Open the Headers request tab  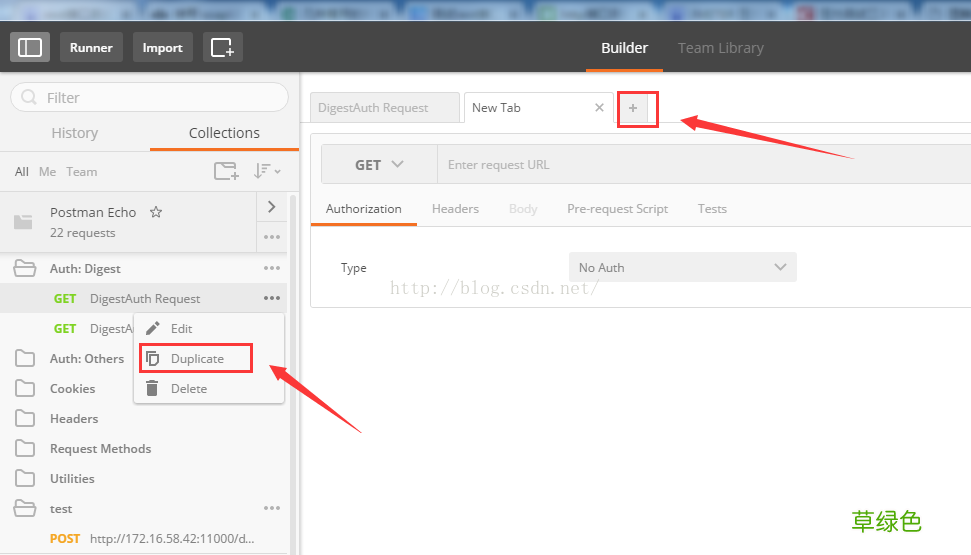tap(455, 209)
